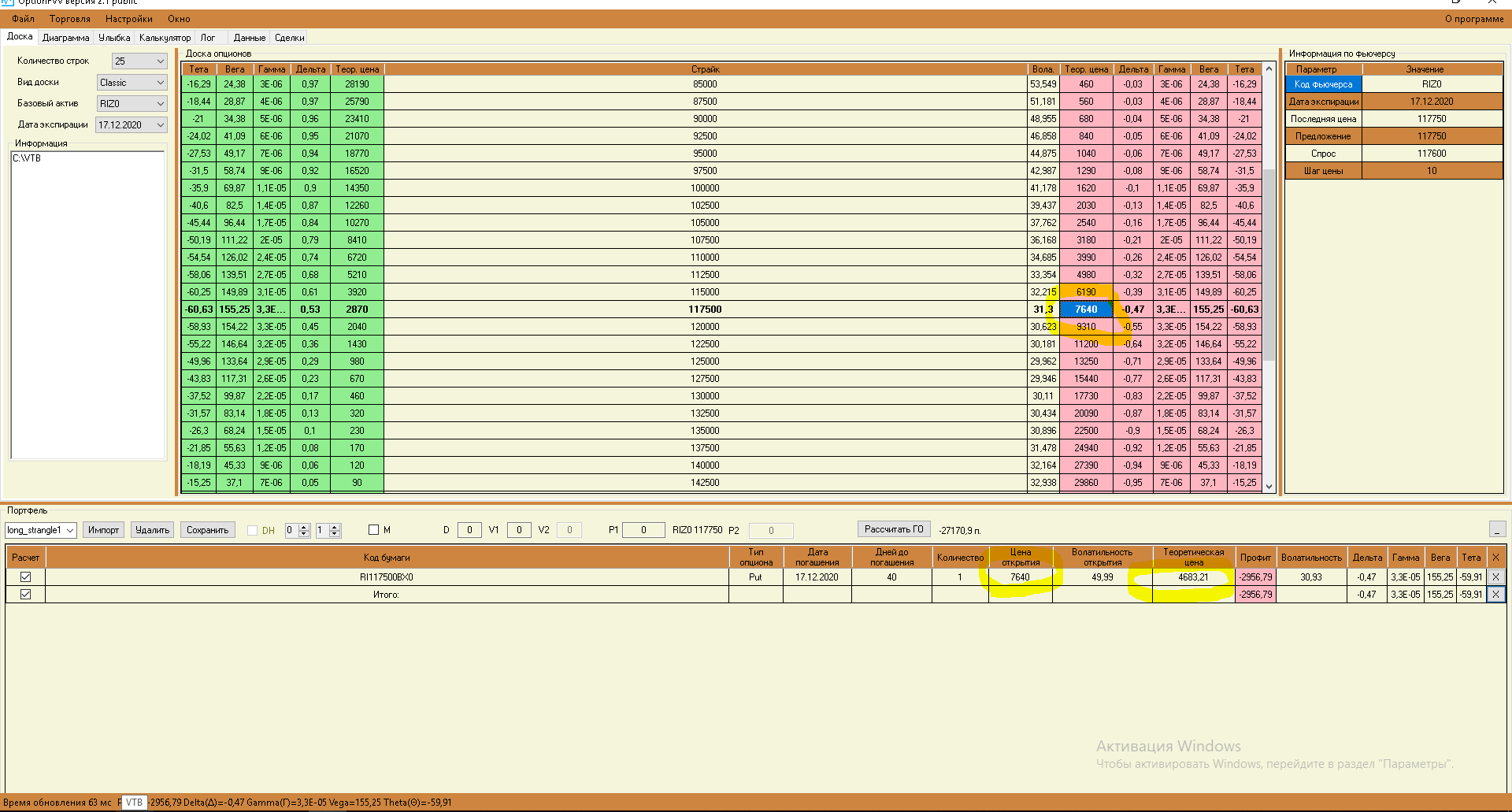Switch to the Данные tab
This screenshot has height=812, width=1512.
[250, 38]
